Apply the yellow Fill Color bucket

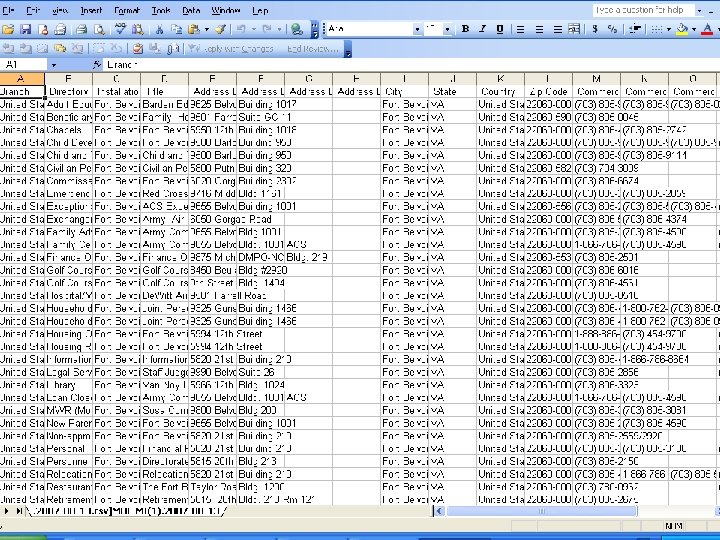pyautogui.click(x=683, y=29)
